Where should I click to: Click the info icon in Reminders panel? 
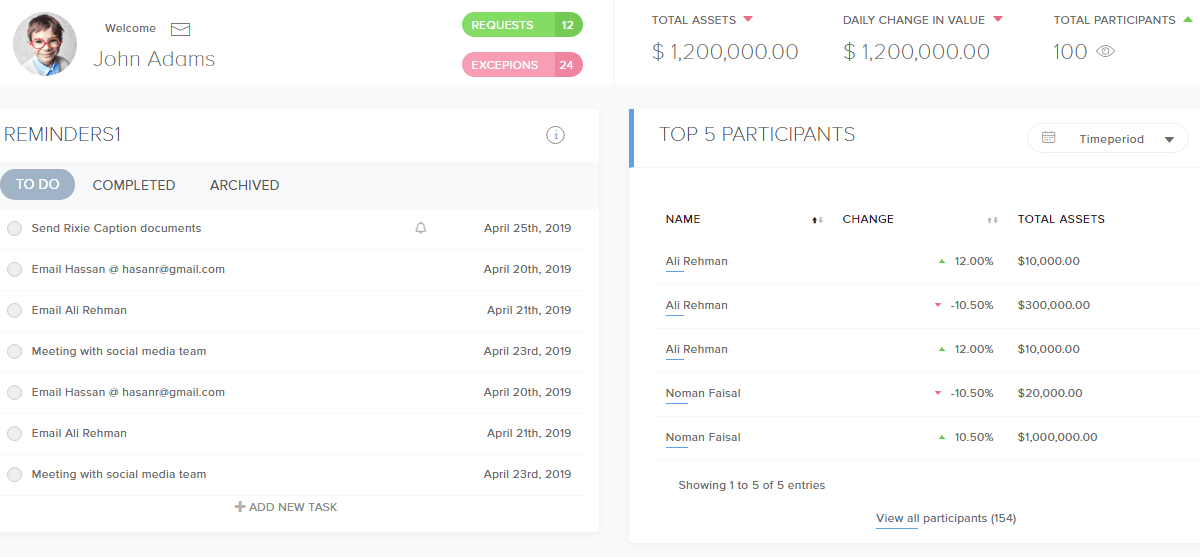[x=556, y=135]
